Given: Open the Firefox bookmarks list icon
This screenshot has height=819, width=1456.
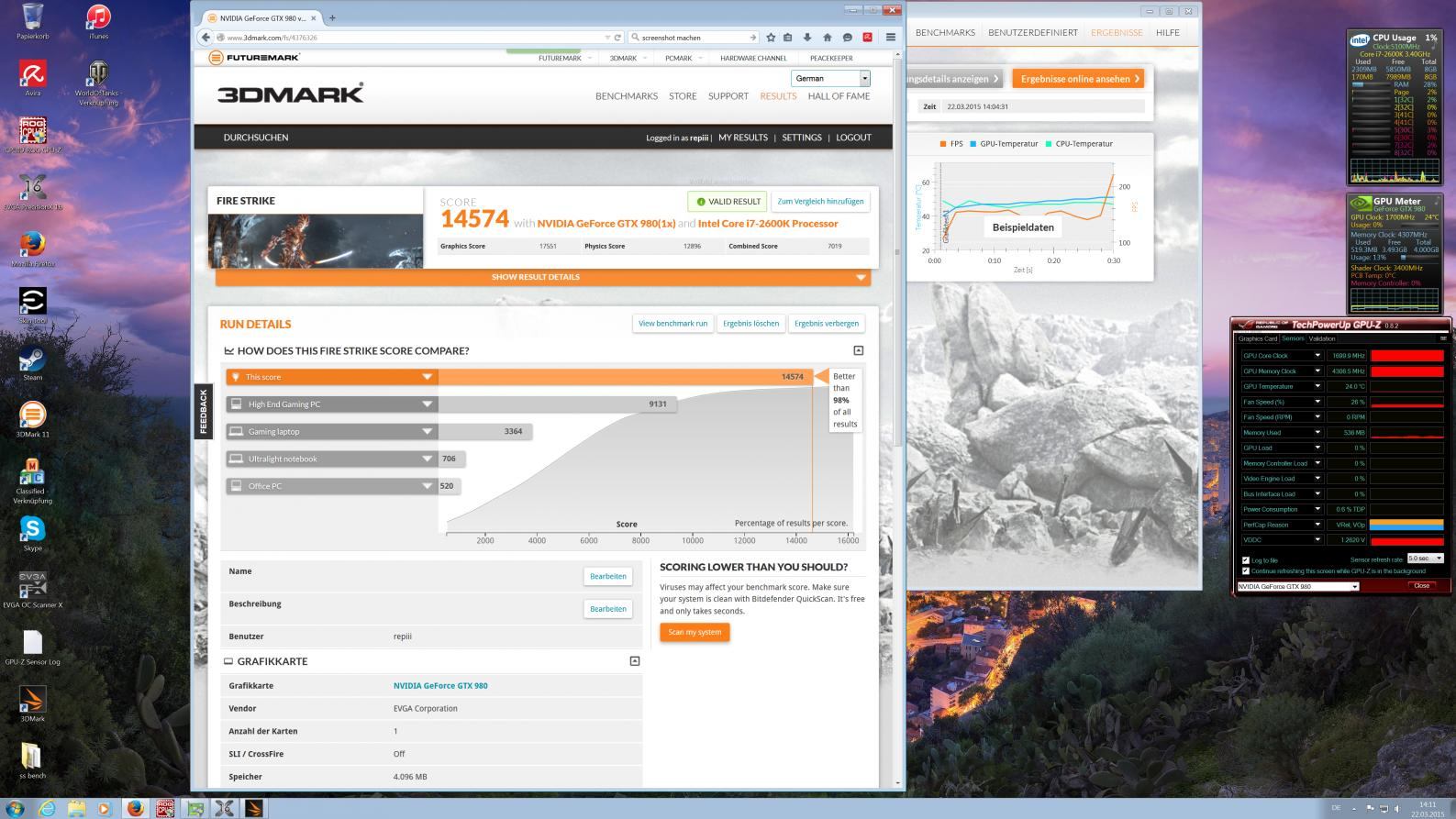Looking at the screenshot, I should 787,38.
